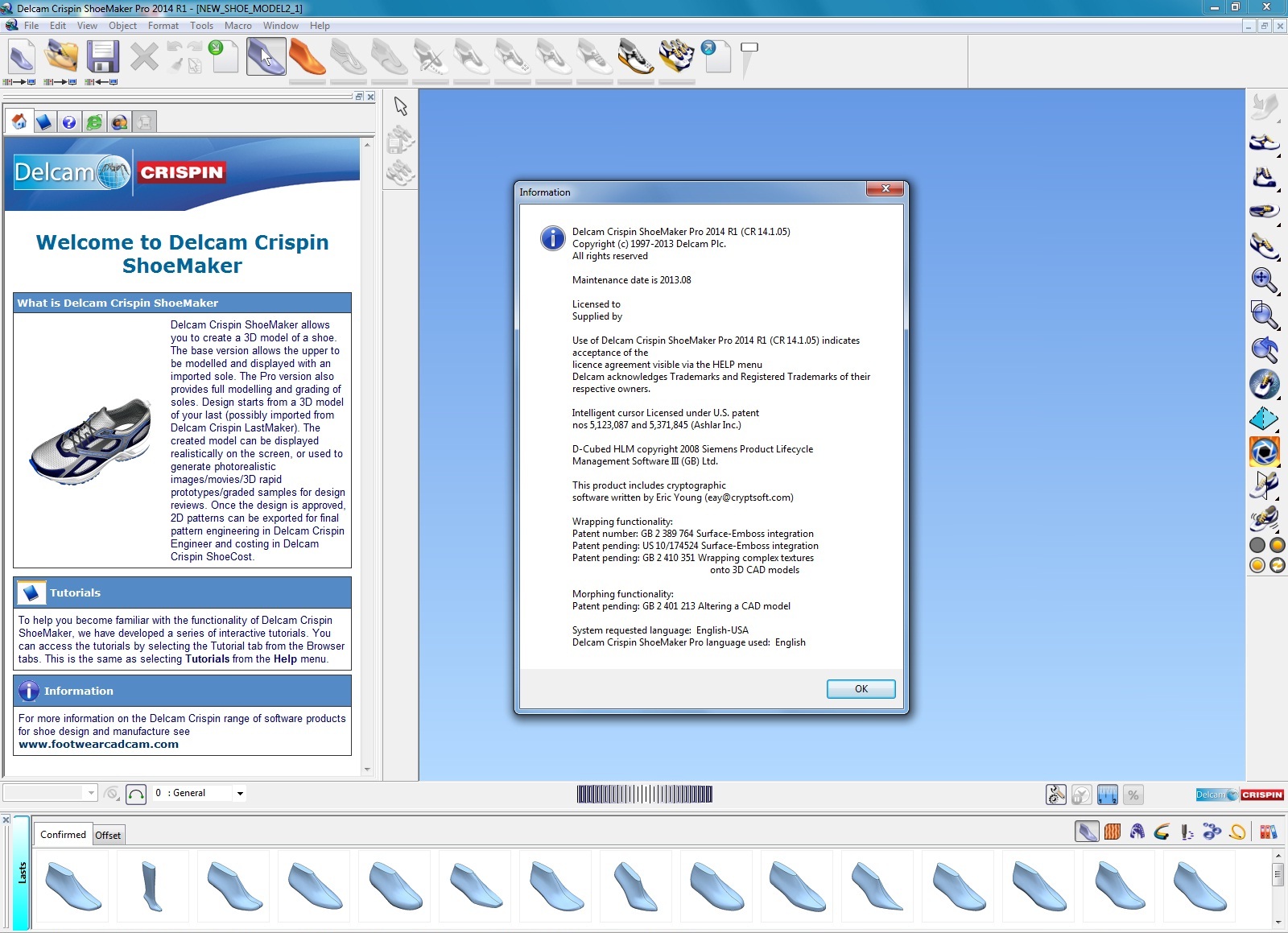Switch to the Offset tab

[x=108, y=836]
